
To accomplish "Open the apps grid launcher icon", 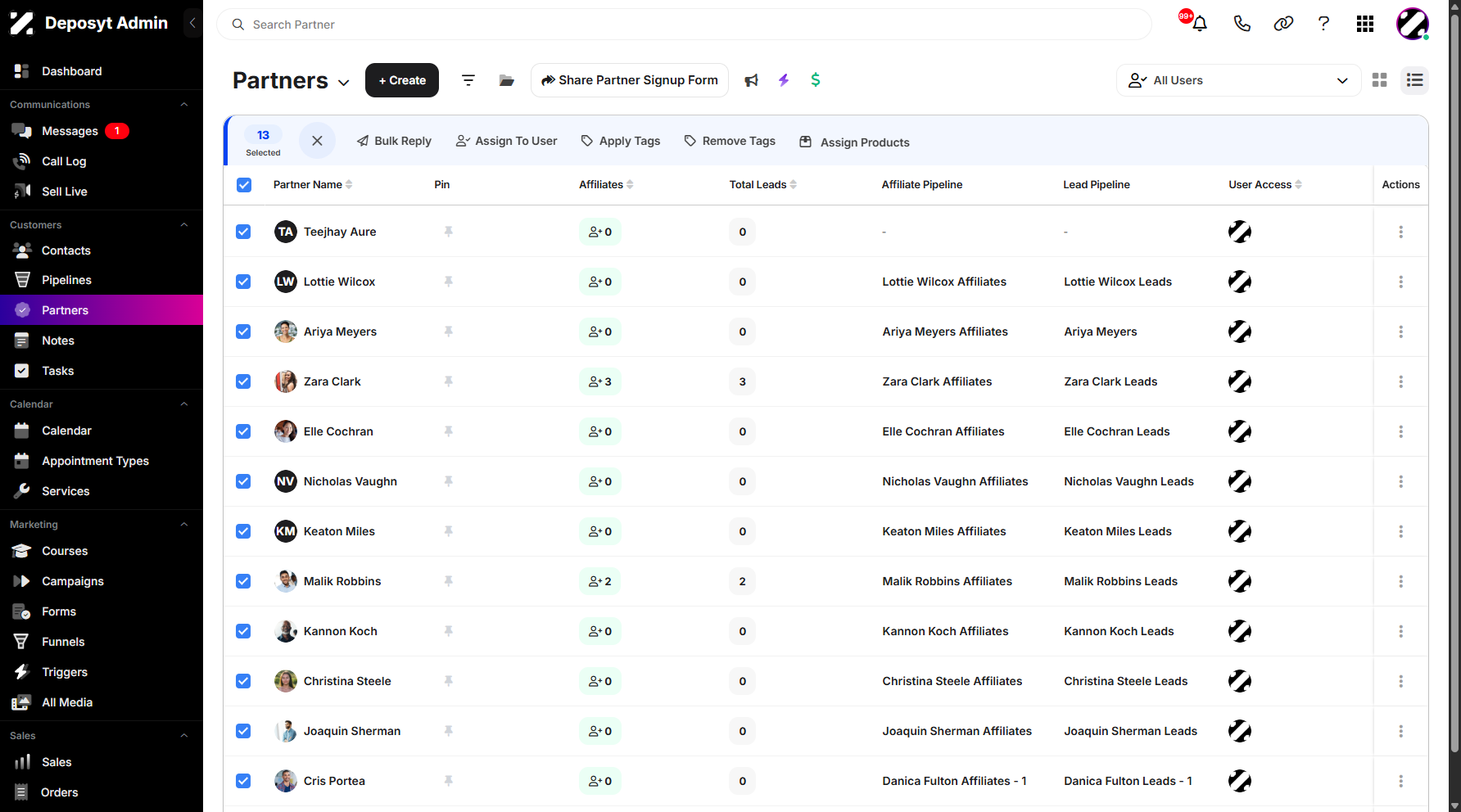I will (1365, 24).
